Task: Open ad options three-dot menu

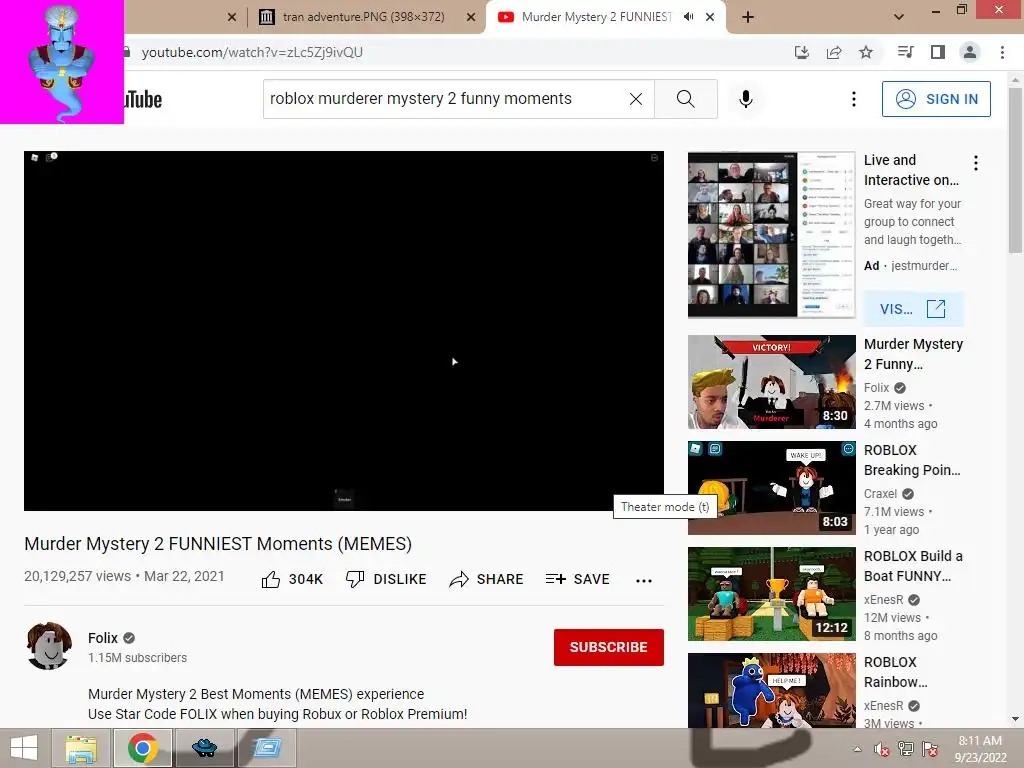Action: [x=976, y=163]
